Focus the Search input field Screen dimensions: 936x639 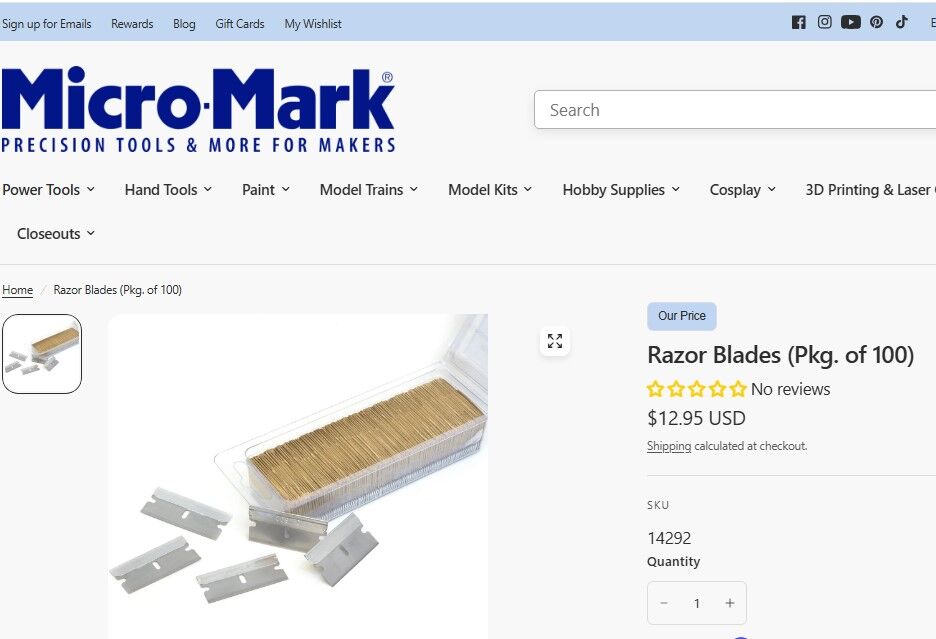tap(735, 110)
